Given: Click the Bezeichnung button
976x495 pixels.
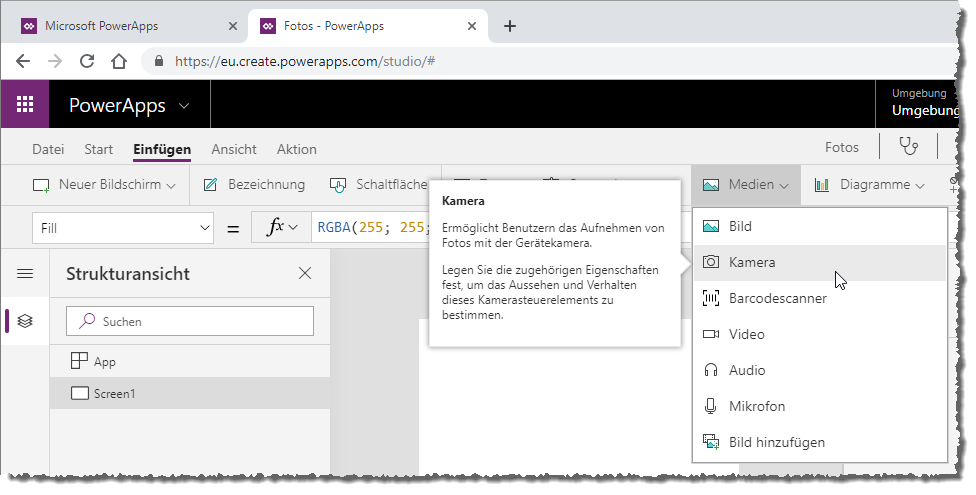Looking at the screenshot, I should click(x=254, y=185).
